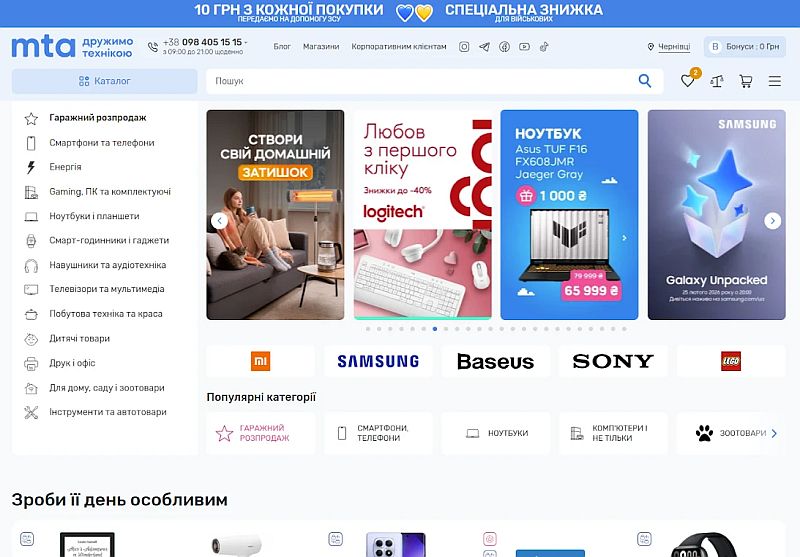Select the active blue carousel dot
The image size is (800, 557).
pos(435,329)
